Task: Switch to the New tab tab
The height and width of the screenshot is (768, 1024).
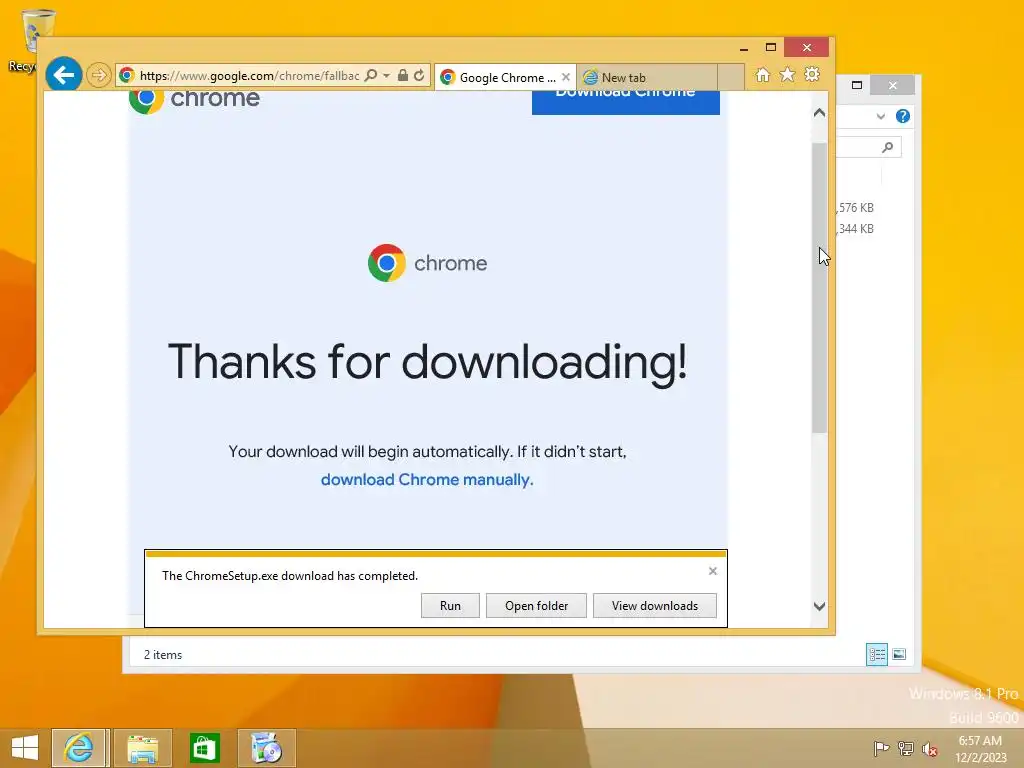Action: click(647, 78)
